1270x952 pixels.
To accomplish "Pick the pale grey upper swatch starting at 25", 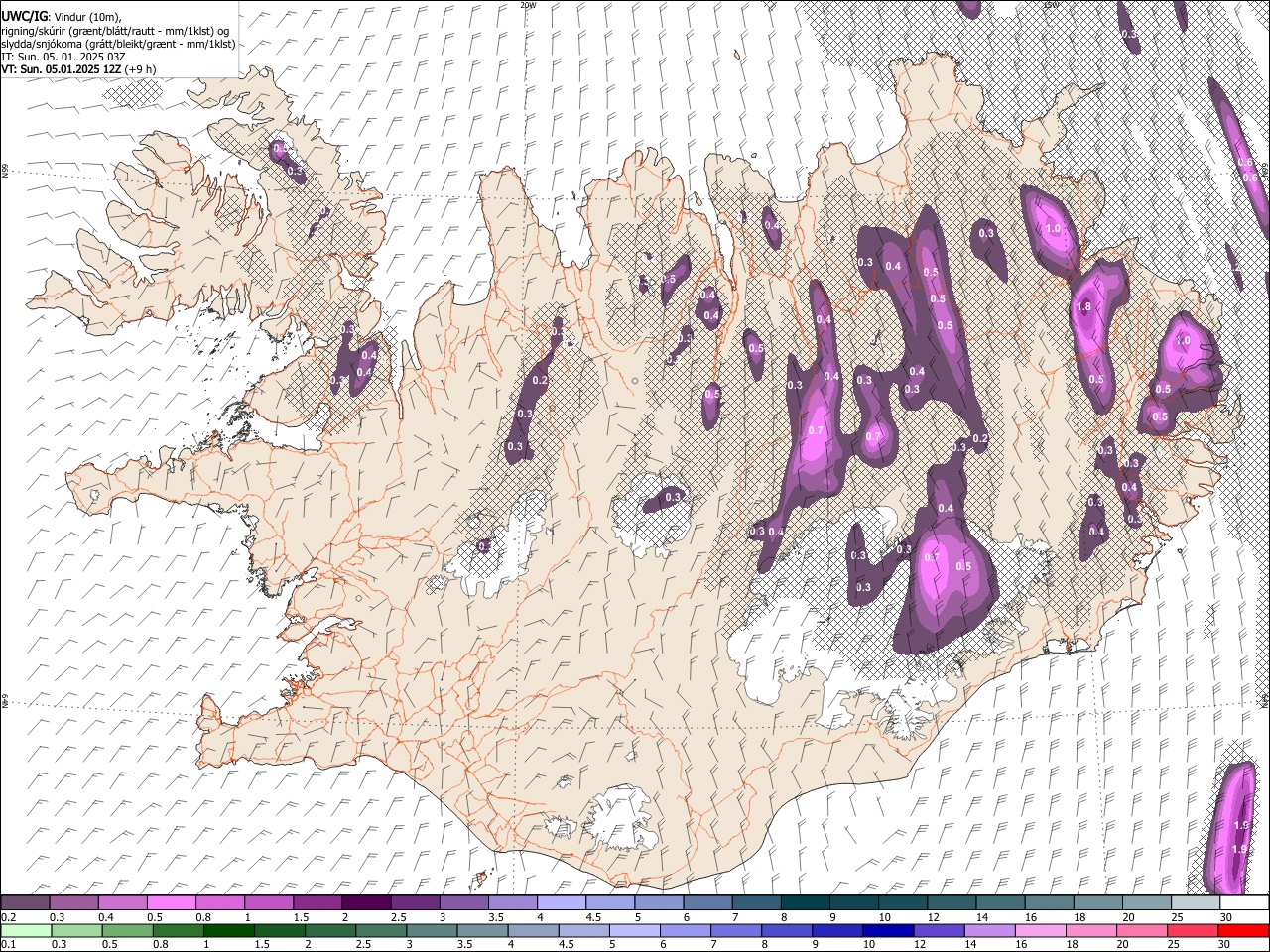I will [x=1196, y=903].
